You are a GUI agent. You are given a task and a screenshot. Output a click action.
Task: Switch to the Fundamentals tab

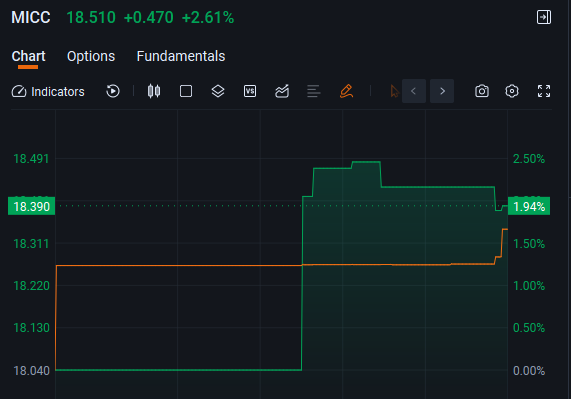(x=181, y=56)
